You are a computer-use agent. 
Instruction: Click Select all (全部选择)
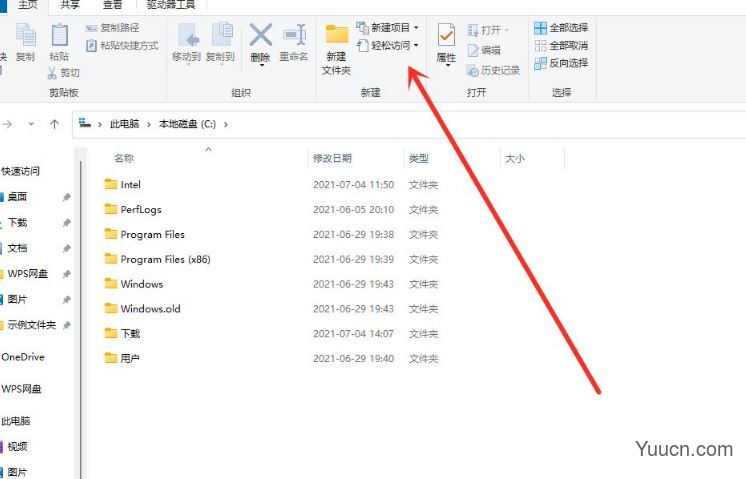coord(561,28)
